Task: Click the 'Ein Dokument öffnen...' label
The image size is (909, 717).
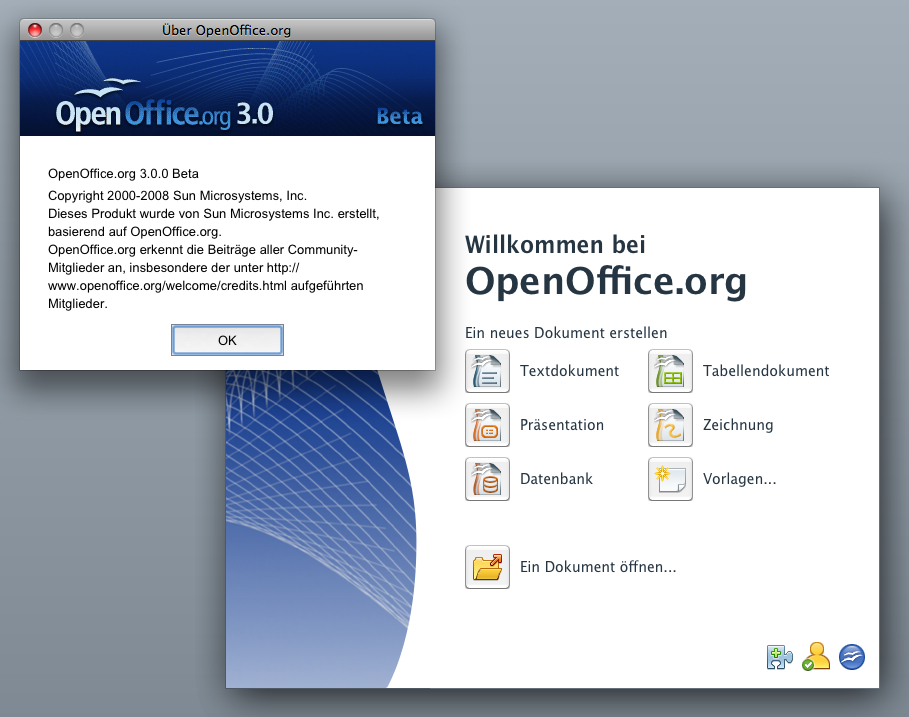Action: [598, 567]
